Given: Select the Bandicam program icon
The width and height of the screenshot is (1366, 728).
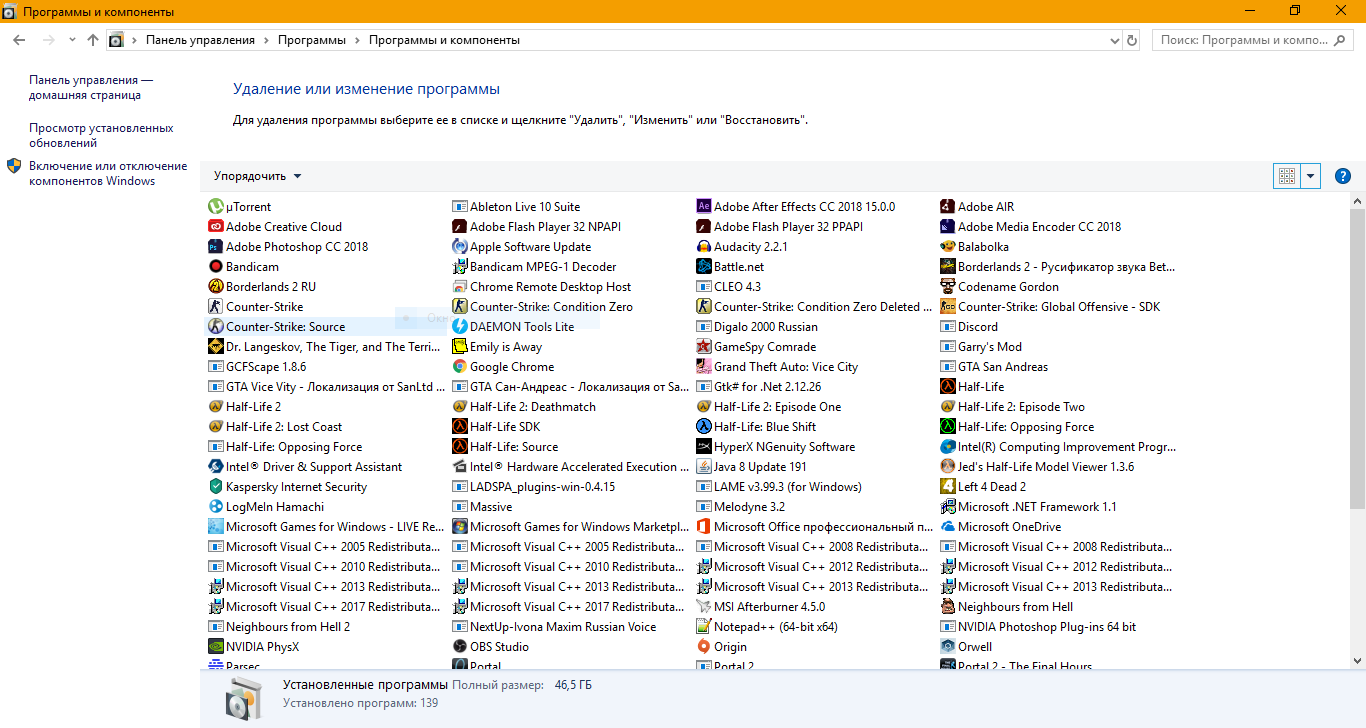Looking at the screenshot, I should click(215, 267).
